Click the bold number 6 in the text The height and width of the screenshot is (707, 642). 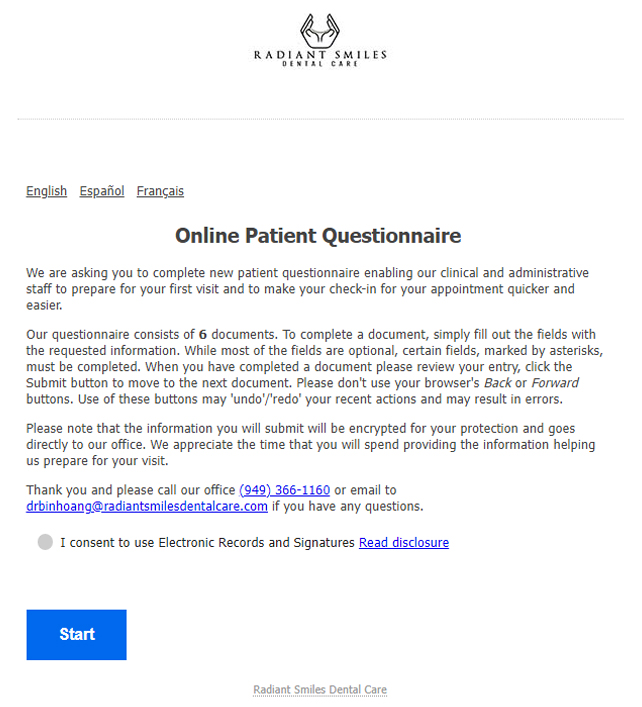pyautogui.click(x=203, y=335)
